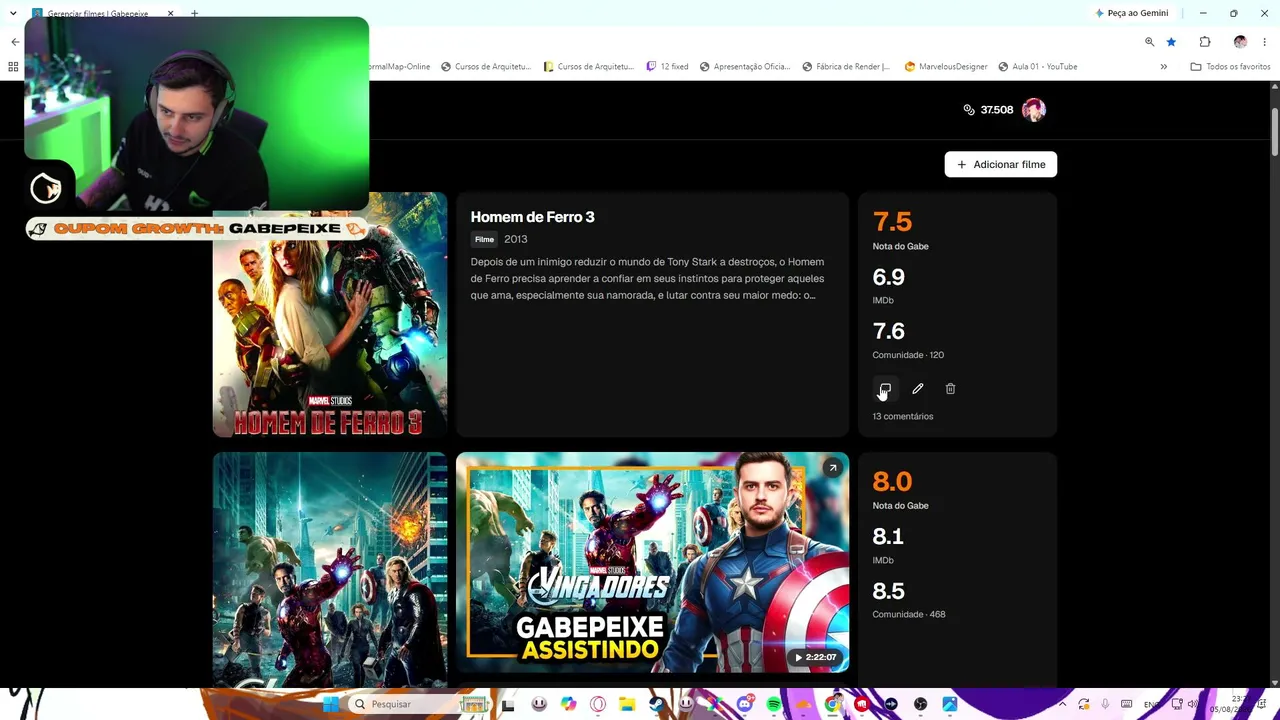Viewport: 1280px width, 720px height.
Task: Open the Apresentação Oficia... bookmark
Action: [745, 67]
